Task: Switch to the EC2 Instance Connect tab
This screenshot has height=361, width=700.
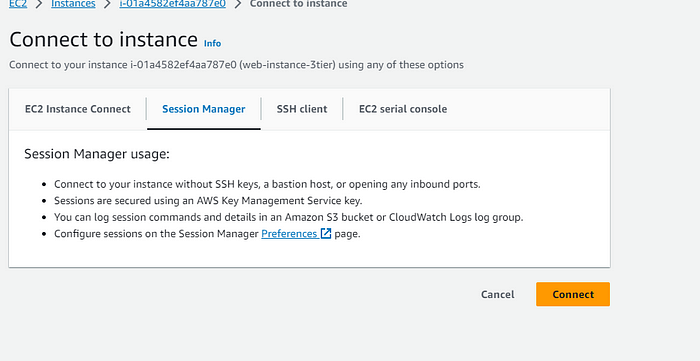Action: [x=78, y=109]
